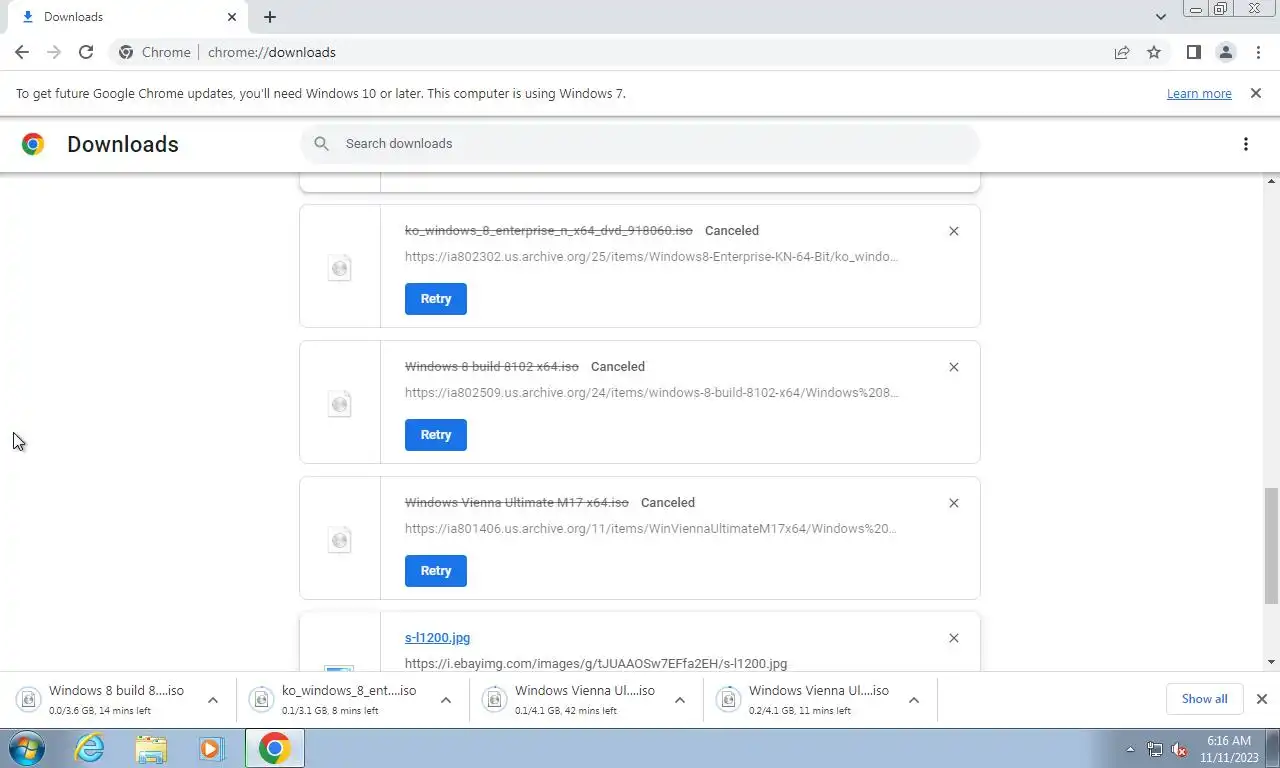Launch Internet Explorer from taskbar
This screenshot has height=768, width=1280.
(x=90, y=748)
